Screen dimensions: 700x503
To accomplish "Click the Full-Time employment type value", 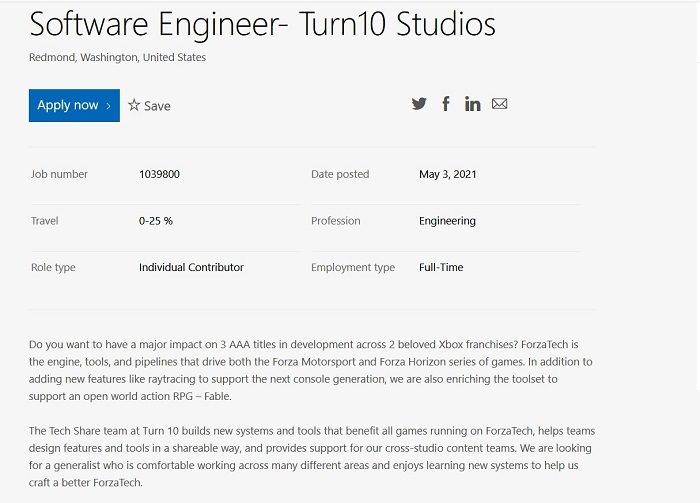I will pyautogui.click(x=441, y=268).
